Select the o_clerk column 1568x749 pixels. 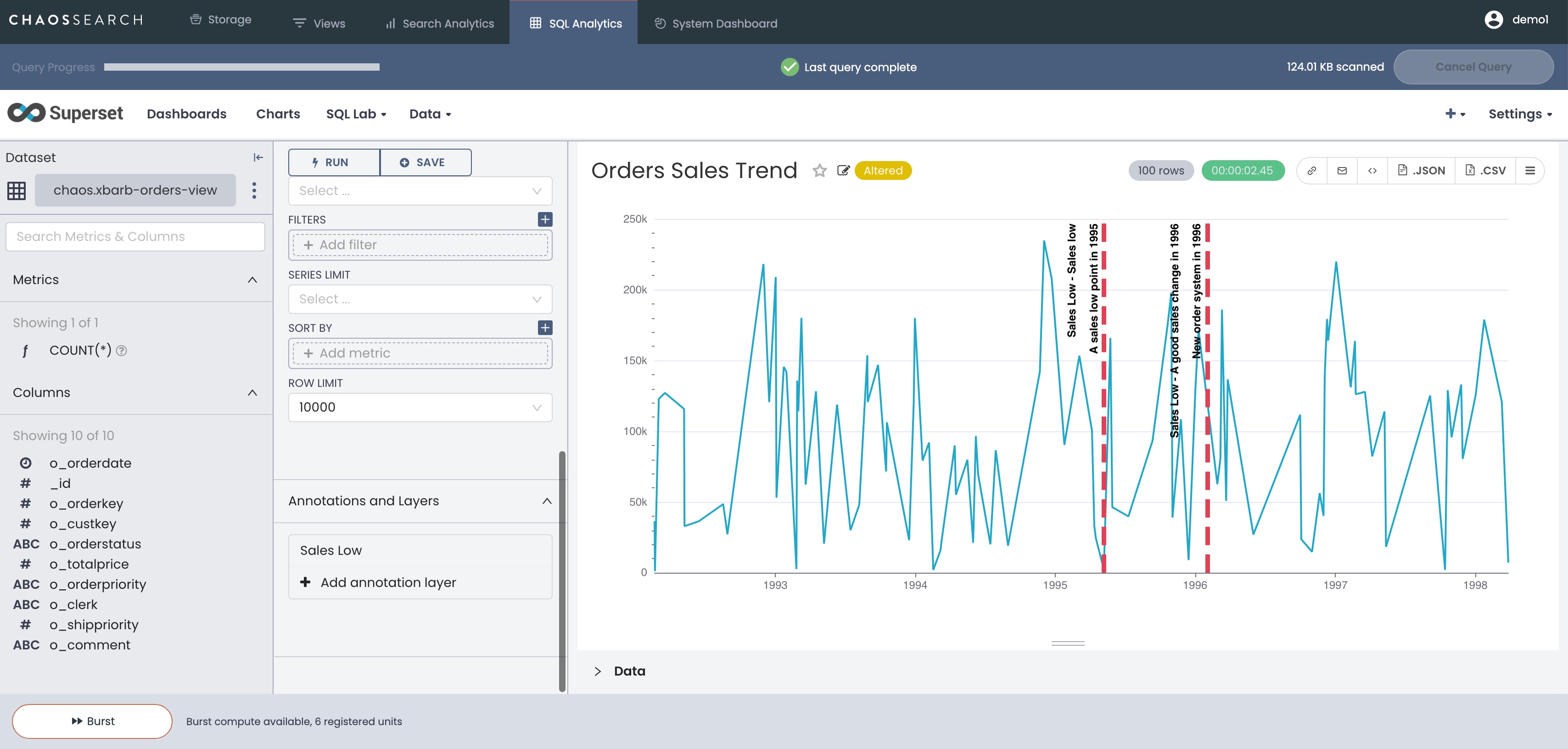(x=73, y=605)
